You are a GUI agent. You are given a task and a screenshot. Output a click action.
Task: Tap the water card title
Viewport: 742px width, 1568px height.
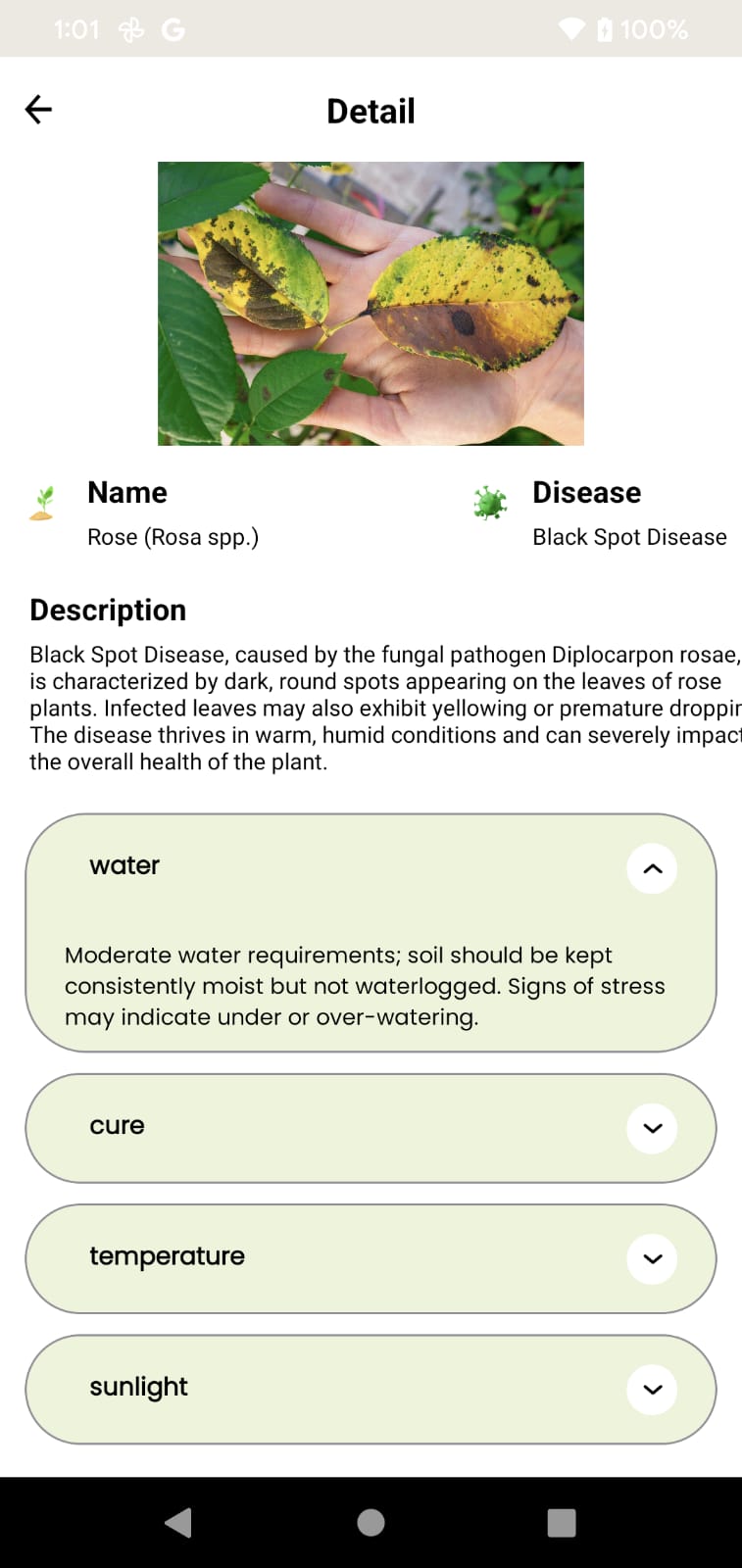(x=124, y=865)
